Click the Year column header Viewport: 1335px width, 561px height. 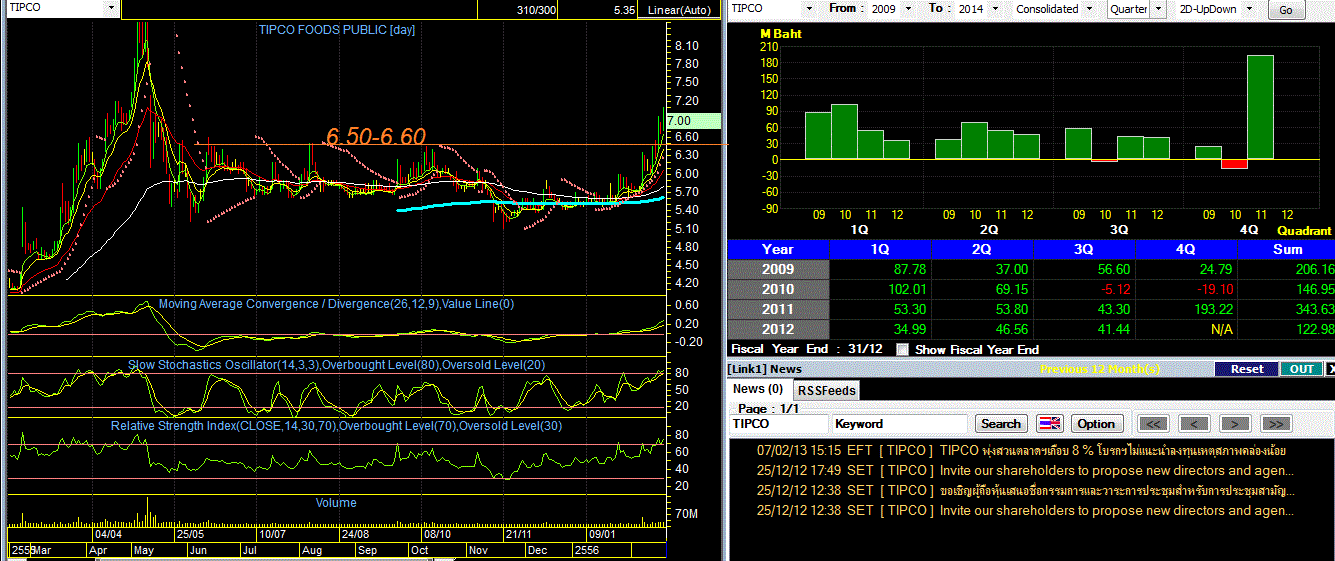(x=778, y=249)
